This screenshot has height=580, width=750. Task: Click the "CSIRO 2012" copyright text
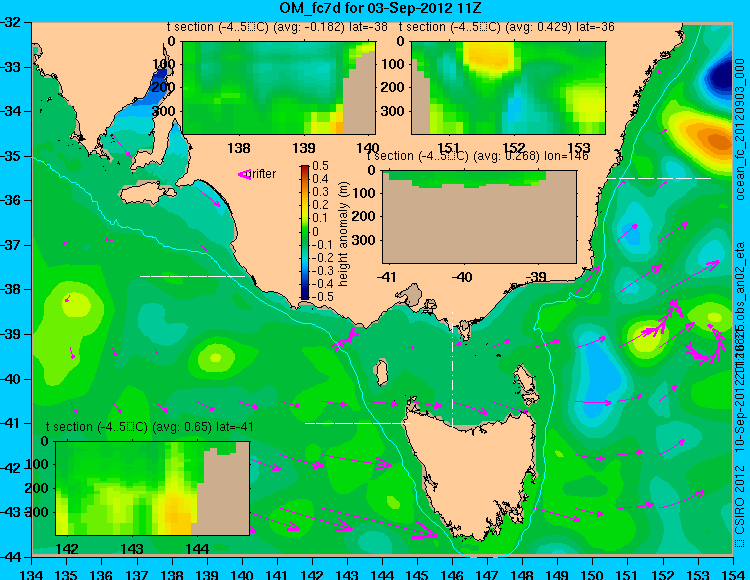(741, 501)
